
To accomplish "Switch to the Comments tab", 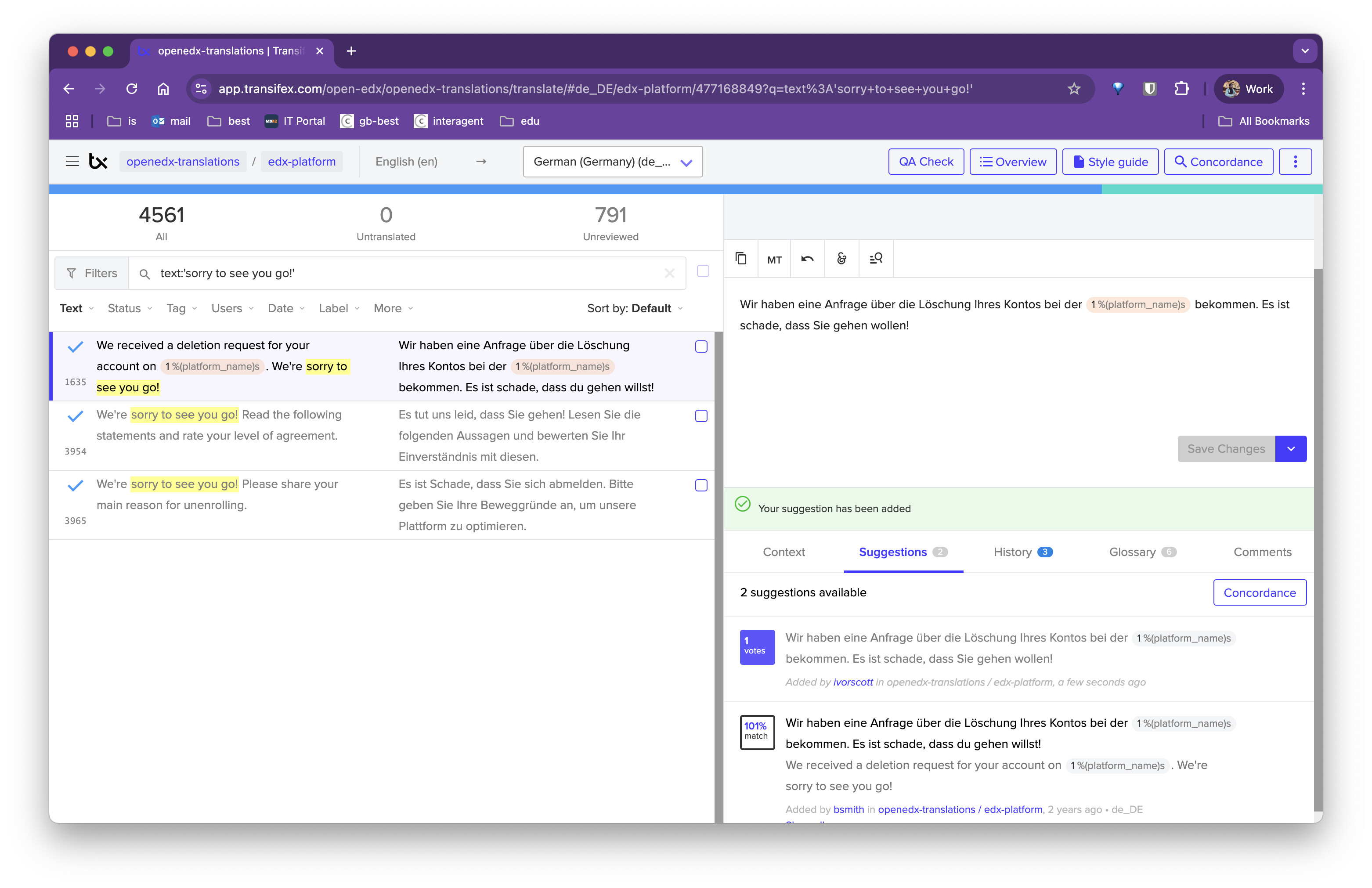I will [x=1262, y=552].
